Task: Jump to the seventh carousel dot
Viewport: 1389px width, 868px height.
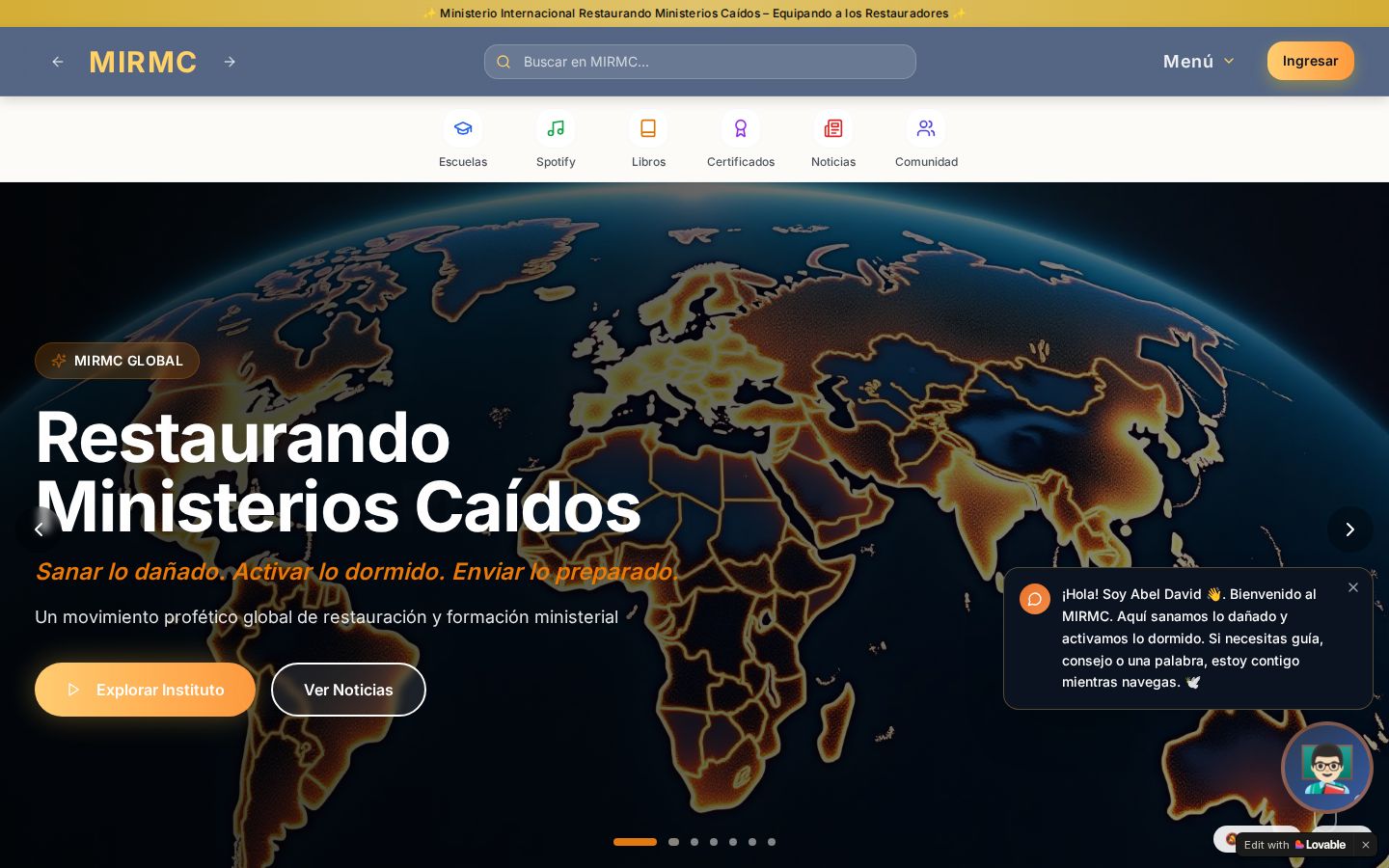Action: [x=772, y=842]
